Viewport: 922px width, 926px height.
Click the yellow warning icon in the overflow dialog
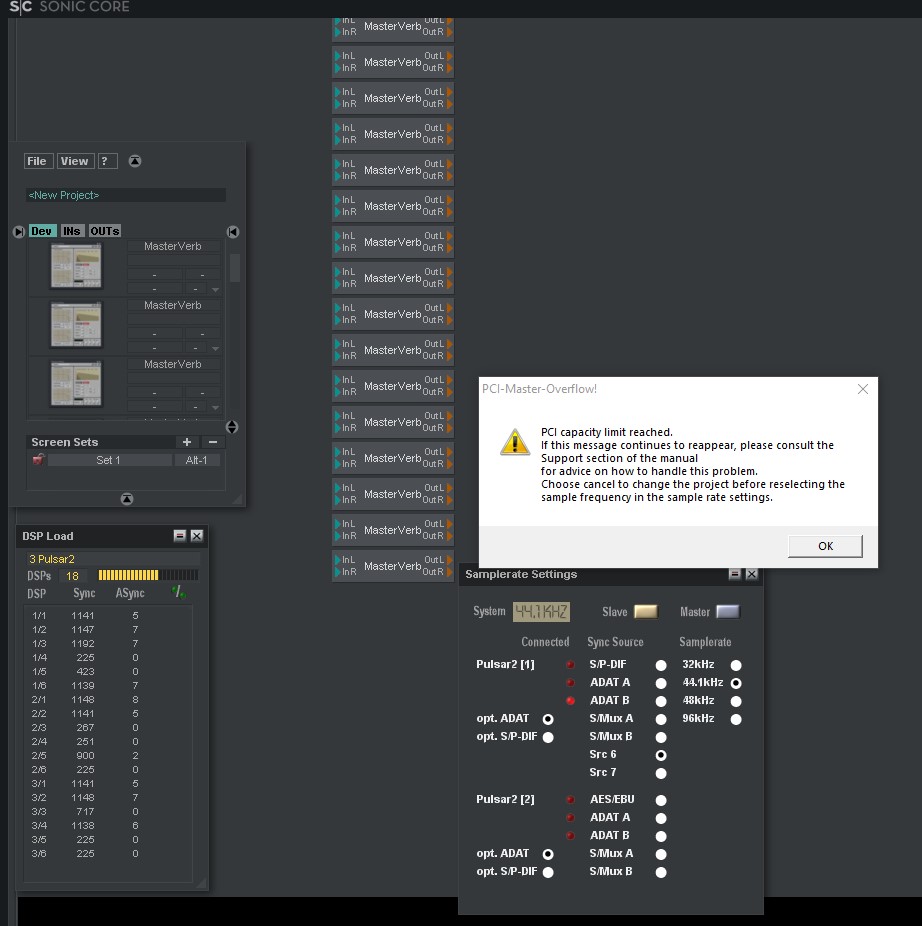click(515, 442)
